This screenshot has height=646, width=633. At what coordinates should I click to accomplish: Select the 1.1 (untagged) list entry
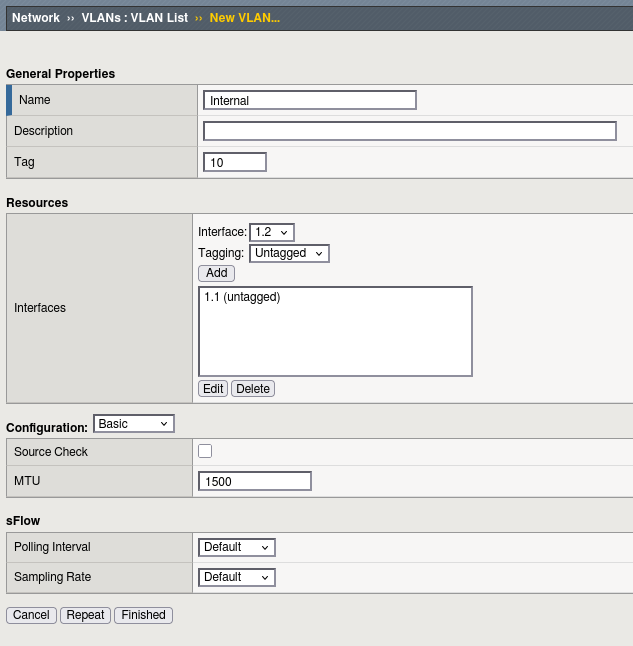pyautogui.click(x=242, y=297)
